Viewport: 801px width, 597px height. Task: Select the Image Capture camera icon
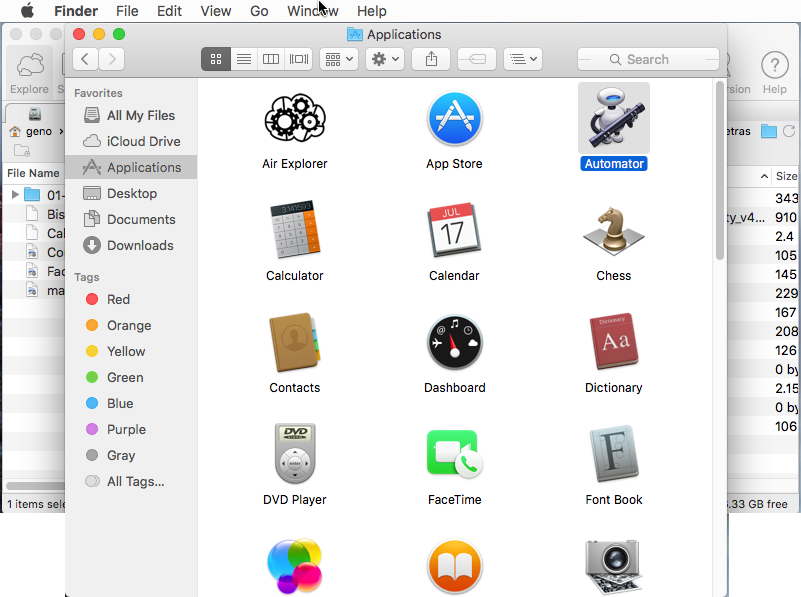[614, 566]
